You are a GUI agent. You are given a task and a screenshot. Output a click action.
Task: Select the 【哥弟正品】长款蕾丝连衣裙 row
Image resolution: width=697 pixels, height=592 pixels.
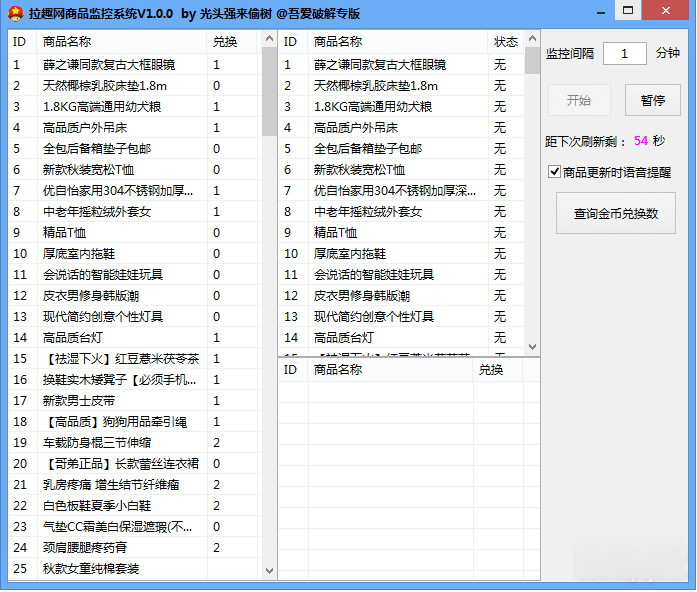[x=121, y=464]
